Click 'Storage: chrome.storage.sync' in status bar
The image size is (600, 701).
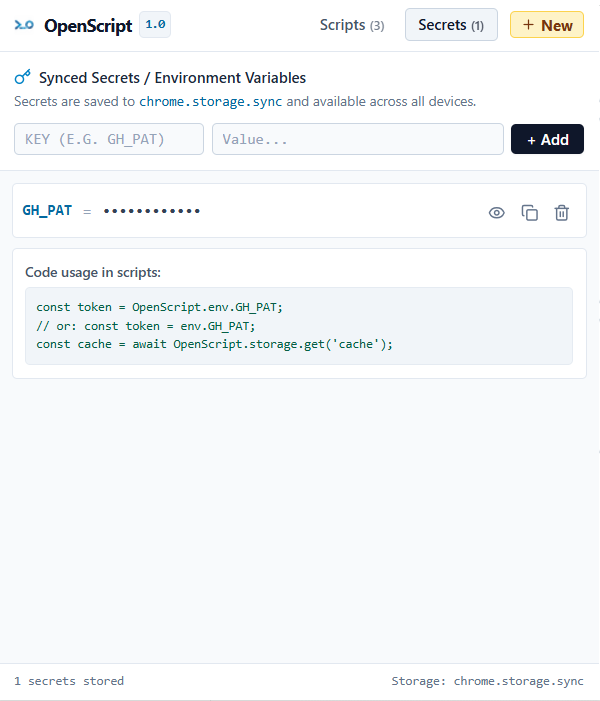[x=487, y=681]
